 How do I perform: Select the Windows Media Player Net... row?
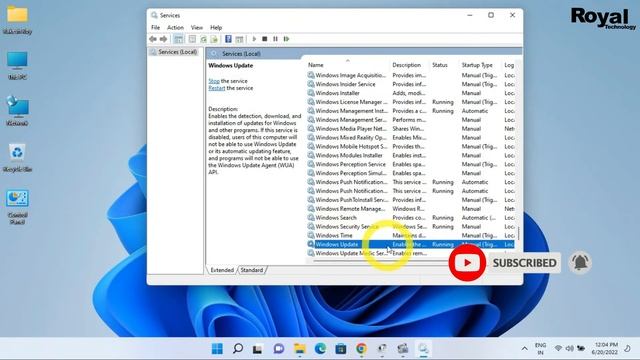410,129
